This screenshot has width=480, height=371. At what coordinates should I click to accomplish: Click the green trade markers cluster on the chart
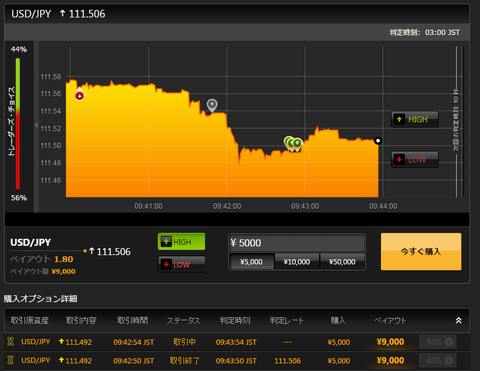coord(293,144)
